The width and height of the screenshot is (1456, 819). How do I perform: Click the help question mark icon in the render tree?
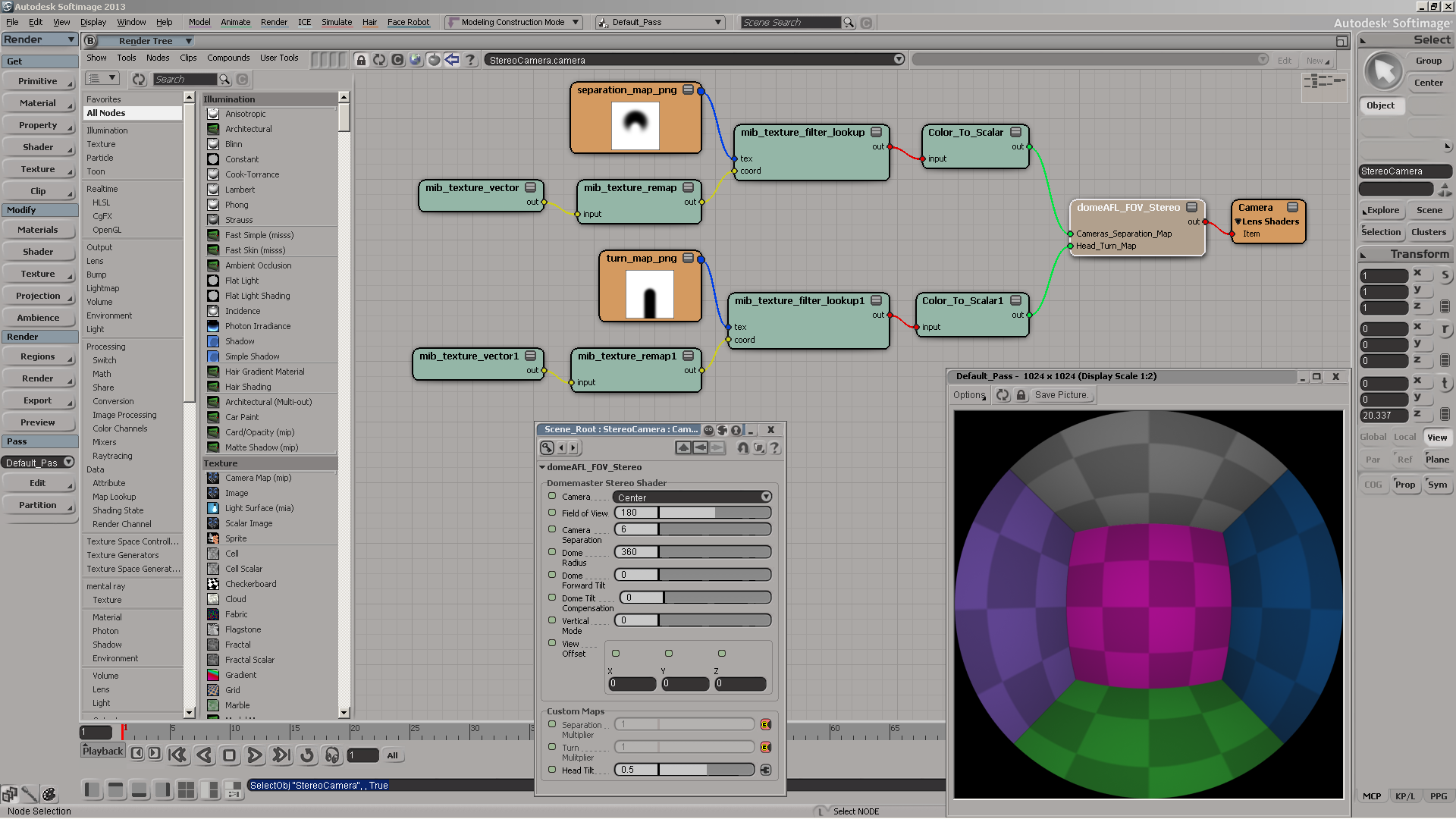[470, 60]
